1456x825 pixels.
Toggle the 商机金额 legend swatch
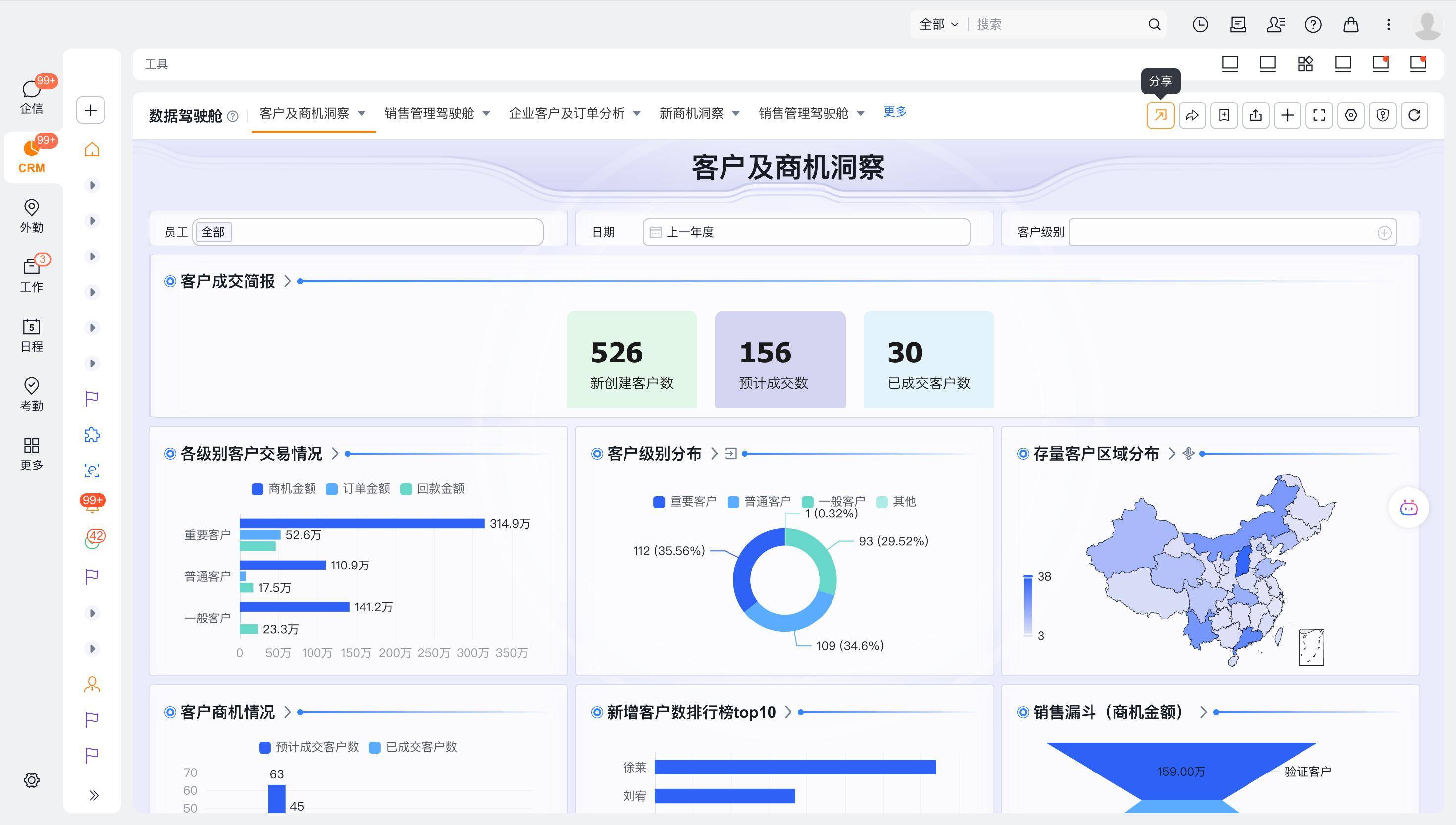[257, 489]
